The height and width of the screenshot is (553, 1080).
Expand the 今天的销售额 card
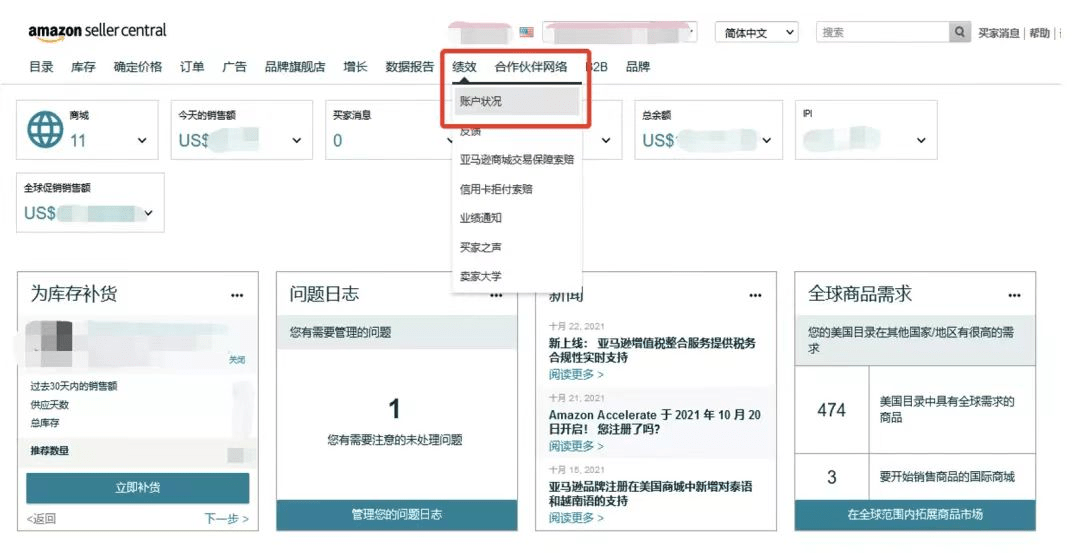click(296, 141)
